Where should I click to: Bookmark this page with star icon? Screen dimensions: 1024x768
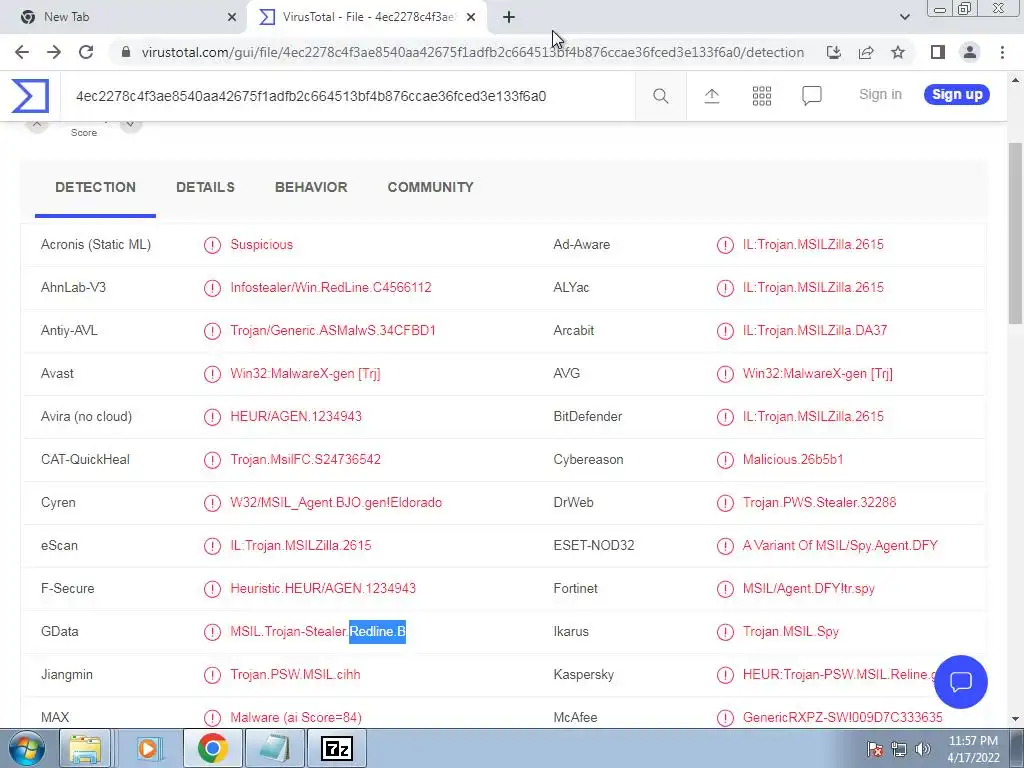coord(898,52)
